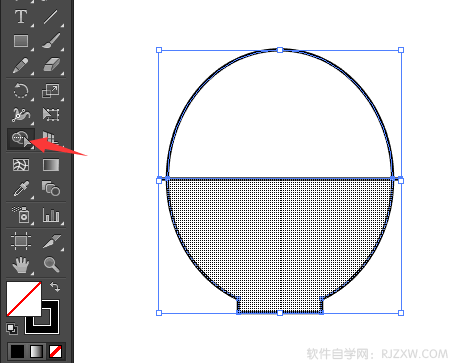
Task: Select the Perspective Grid tool
Action: (50, 138)
